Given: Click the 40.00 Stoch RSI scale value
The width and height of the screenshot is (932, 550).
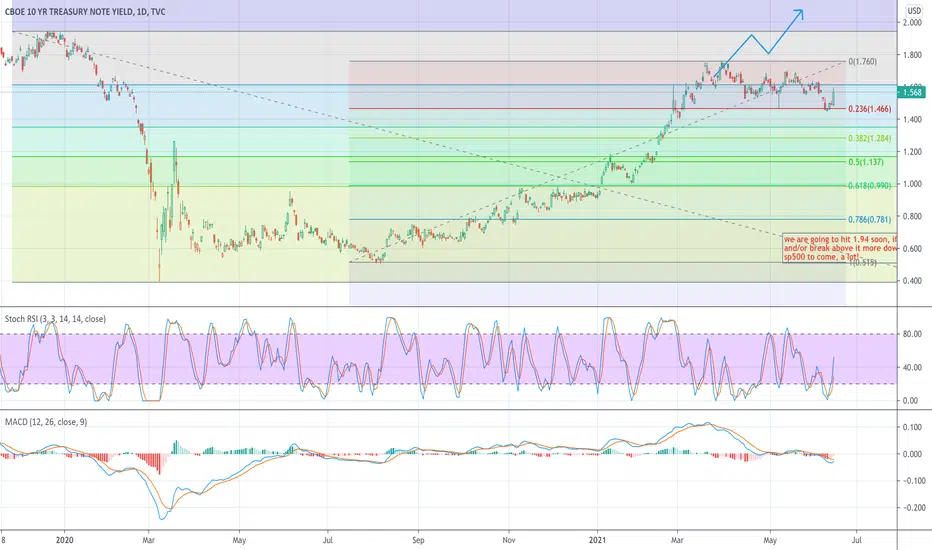Looking at the screenshot, I should [x=912, y=367].
